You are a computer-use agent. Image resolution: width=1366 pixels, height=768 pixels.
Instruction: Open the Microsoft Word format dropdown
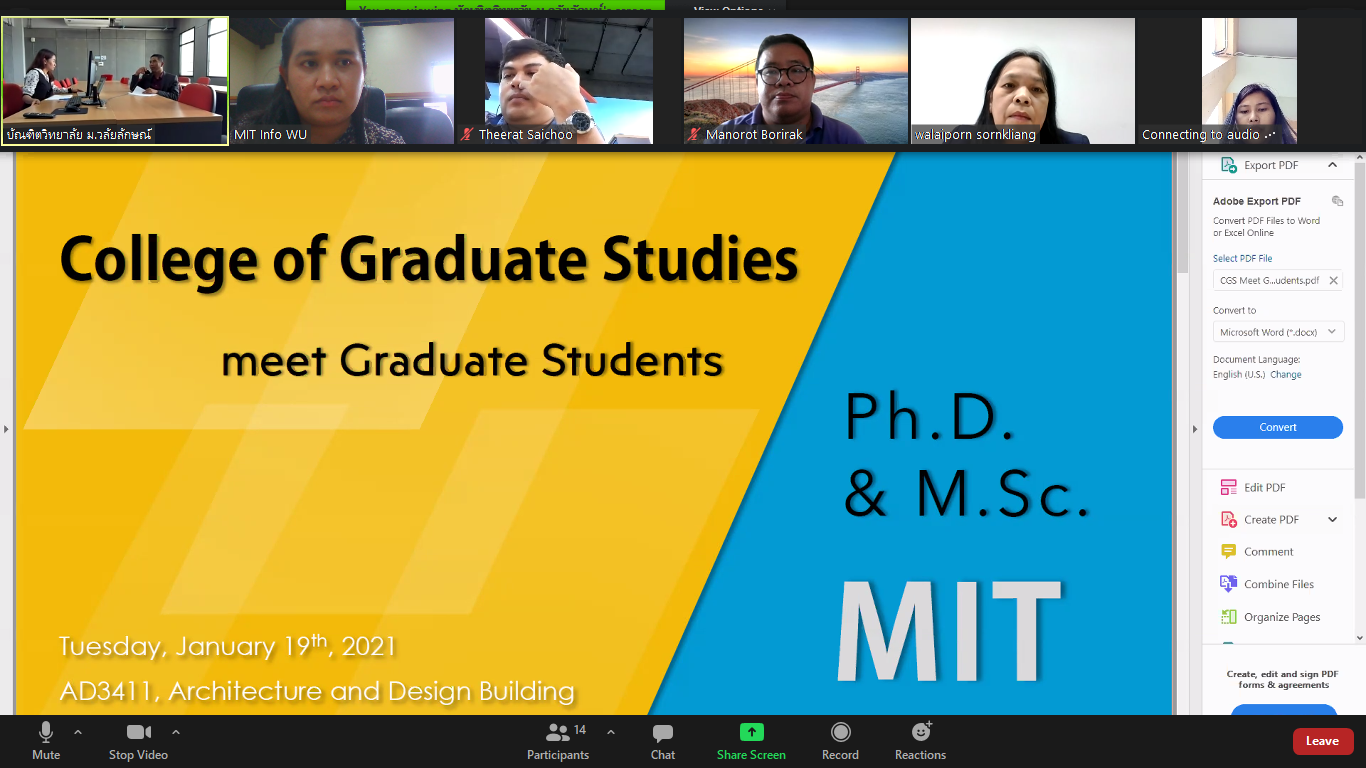(x=1277, y=332)
